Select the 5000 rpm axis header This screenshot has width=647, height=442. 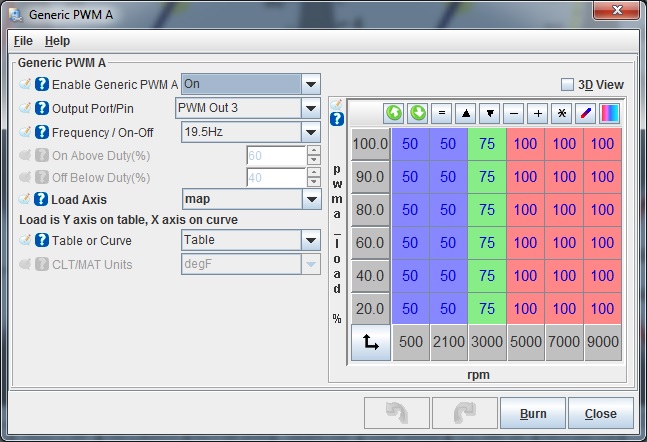click(x=526, y=342)
